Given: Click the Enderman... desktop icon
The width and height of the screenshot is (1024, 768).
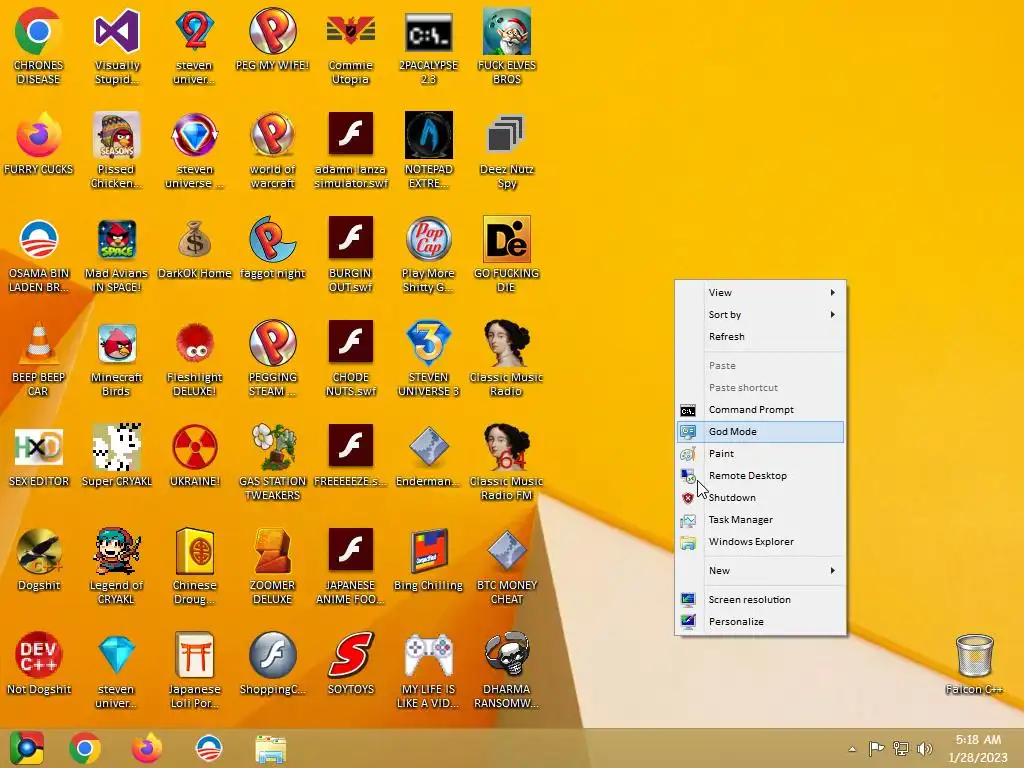Looking at the screenshot, I should coord(428,456).
